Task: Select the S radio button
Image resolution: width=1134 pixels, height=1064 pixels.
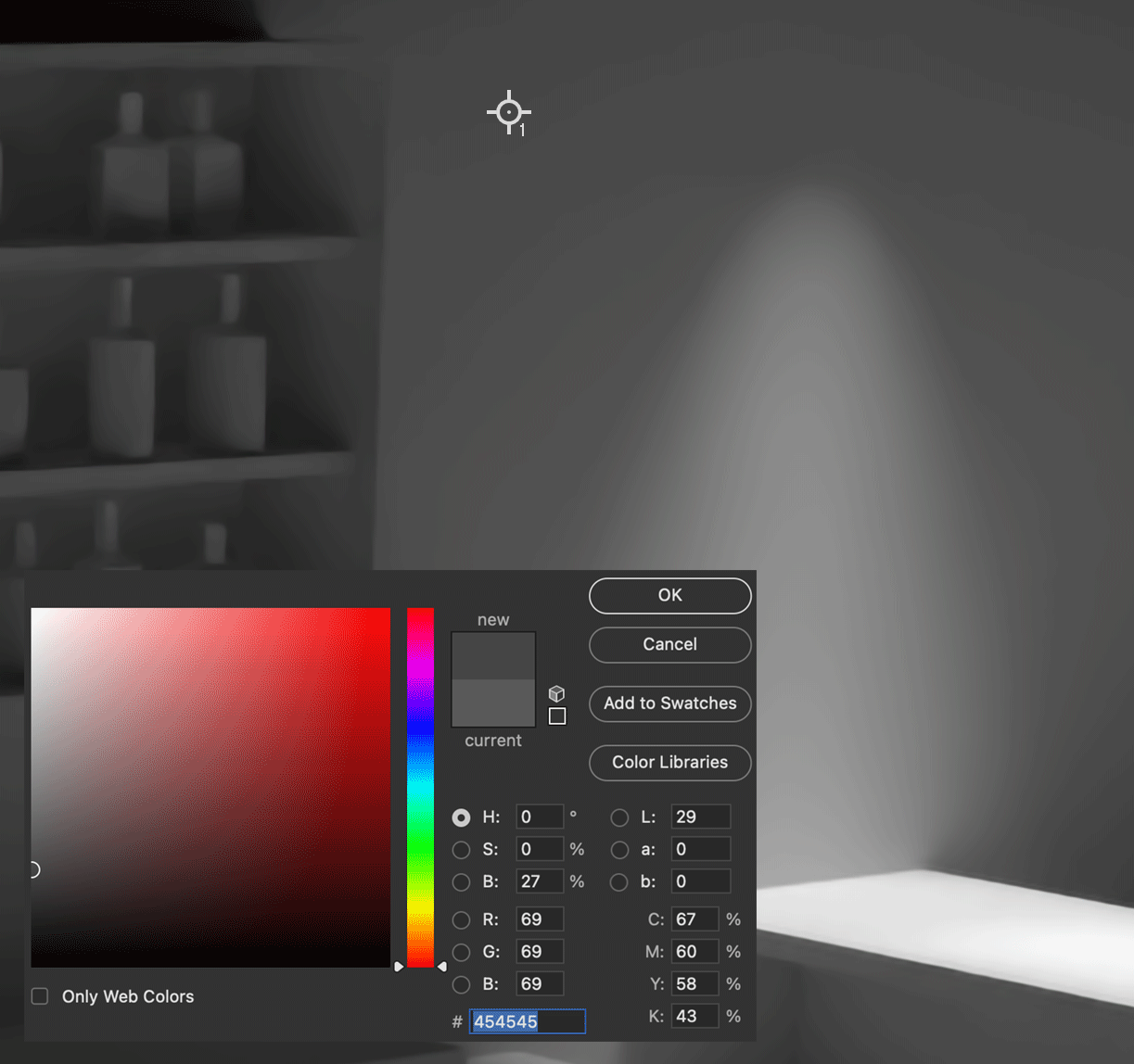Action: (461, 849)
